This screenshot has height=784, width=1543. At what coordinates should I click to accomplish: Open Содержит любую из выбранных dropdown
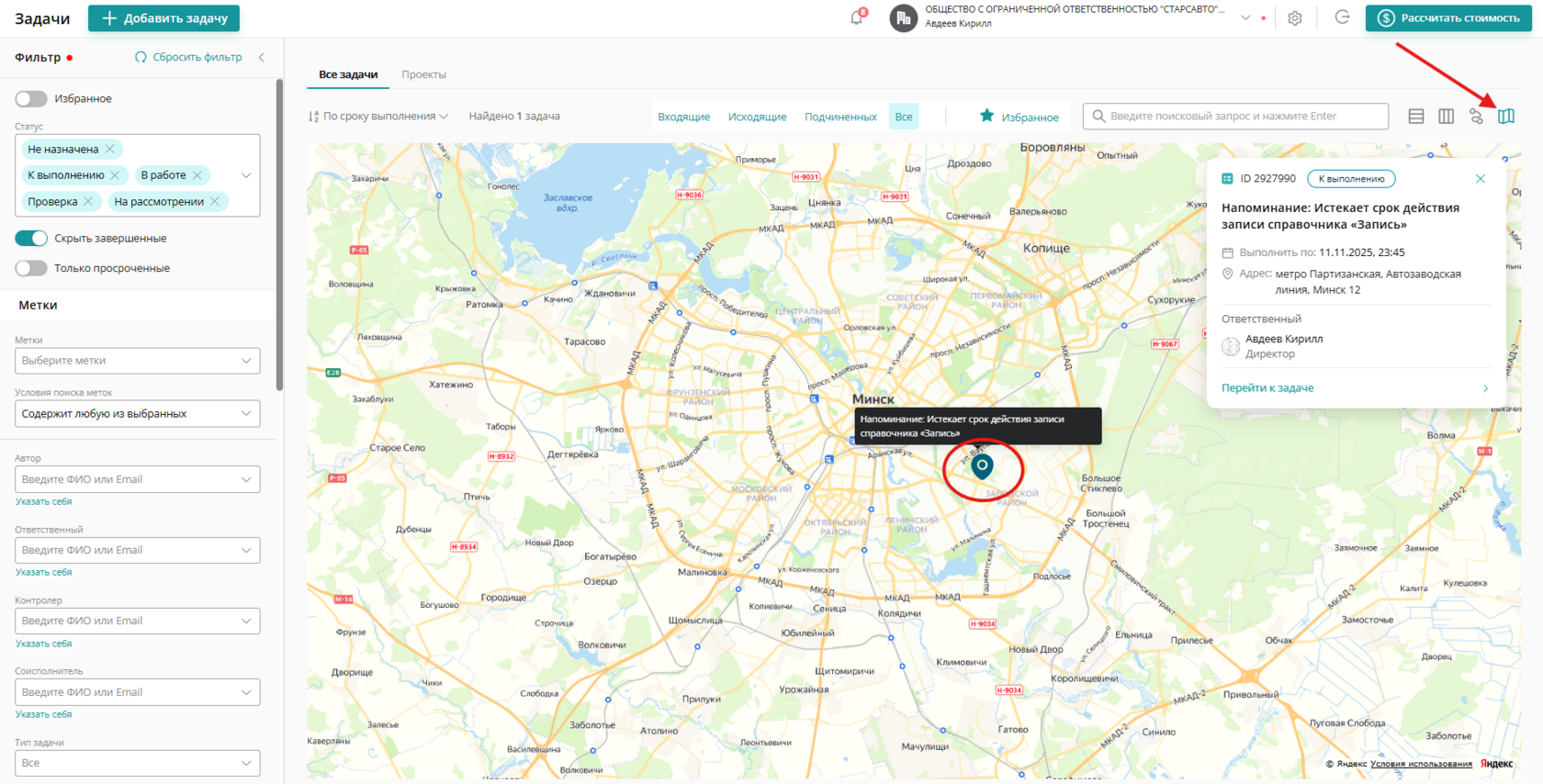coord(138,414)
